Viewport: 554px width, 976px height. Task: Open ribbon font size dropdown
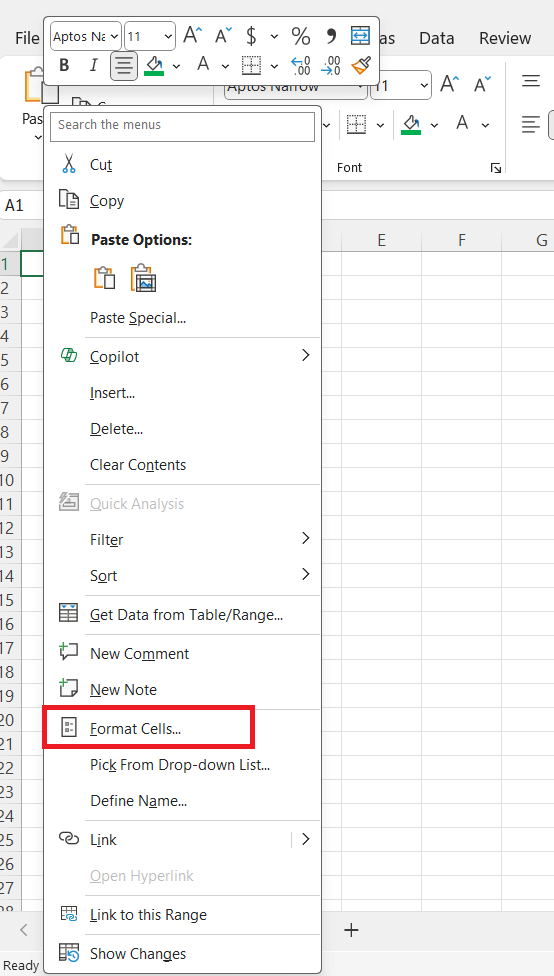(425, 85)
